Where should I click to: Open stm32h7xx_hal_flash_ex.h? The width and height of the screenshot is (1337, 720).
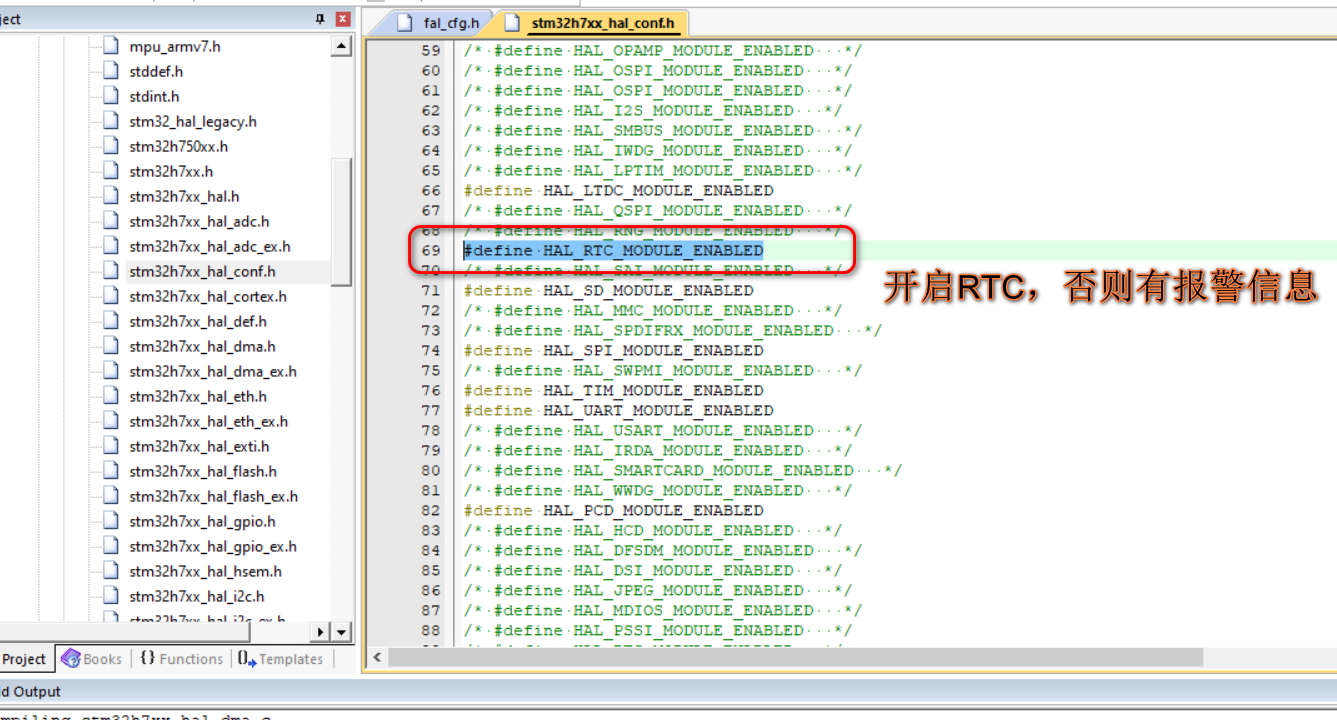(x=214, y=496)
